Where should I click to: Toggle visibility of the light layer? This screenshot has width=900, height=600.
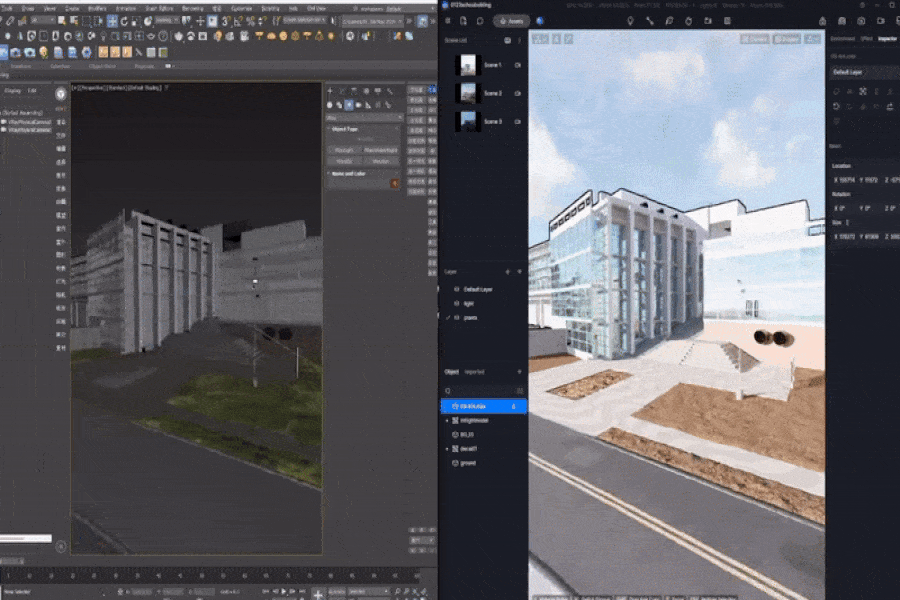coord(457,303)
